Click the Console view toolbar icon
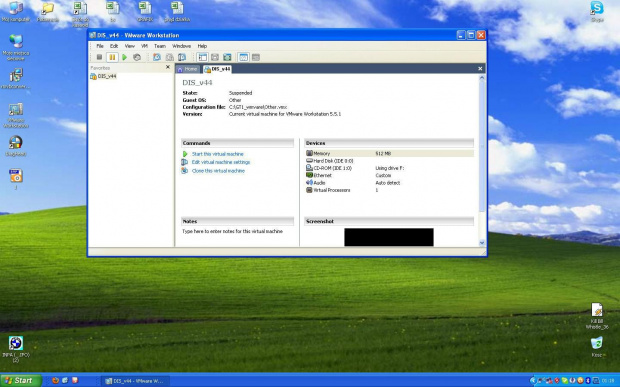 coord(256,57)
